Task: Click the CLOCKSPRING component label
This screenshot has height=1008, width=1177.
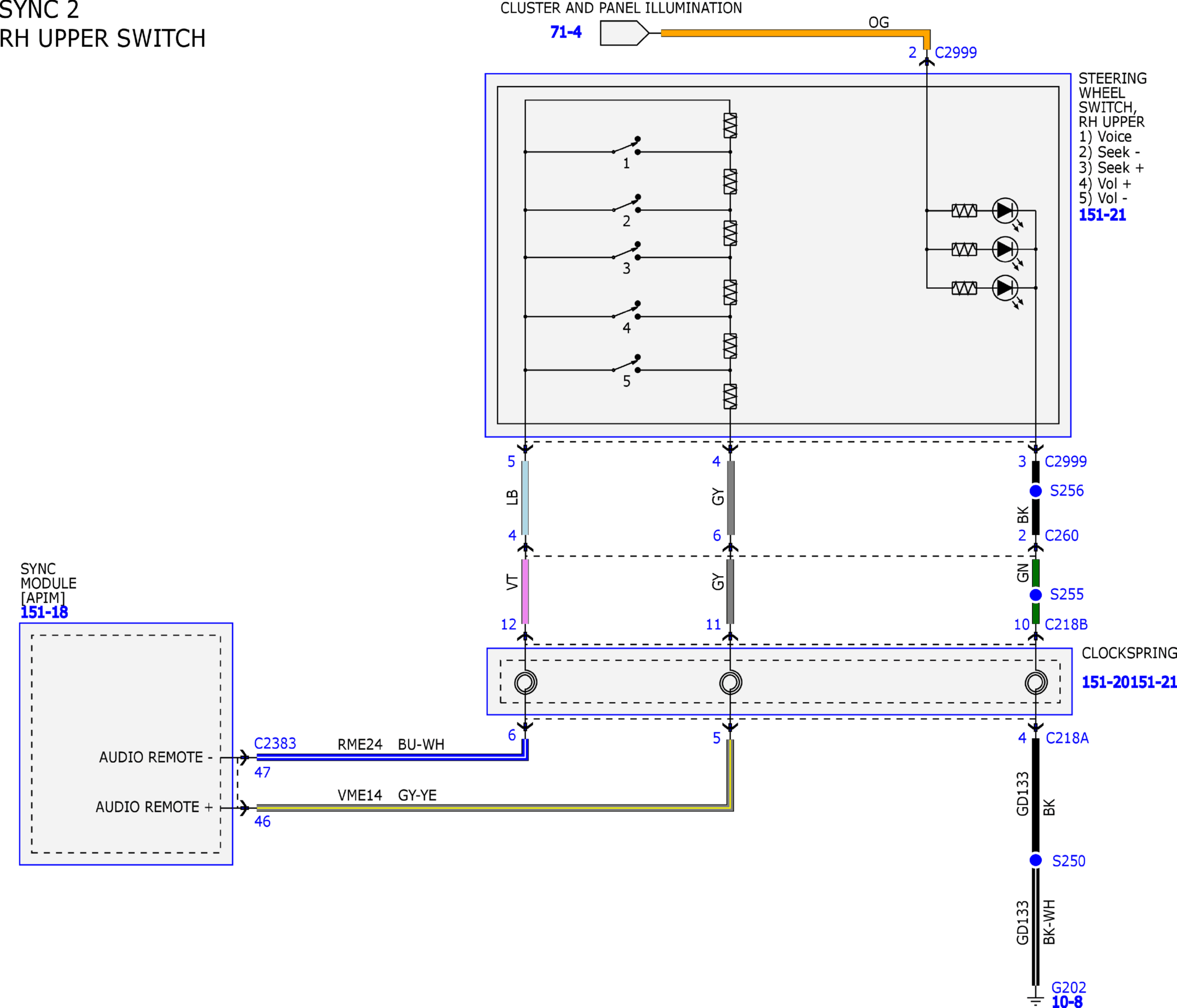Action: [1129, 653]
